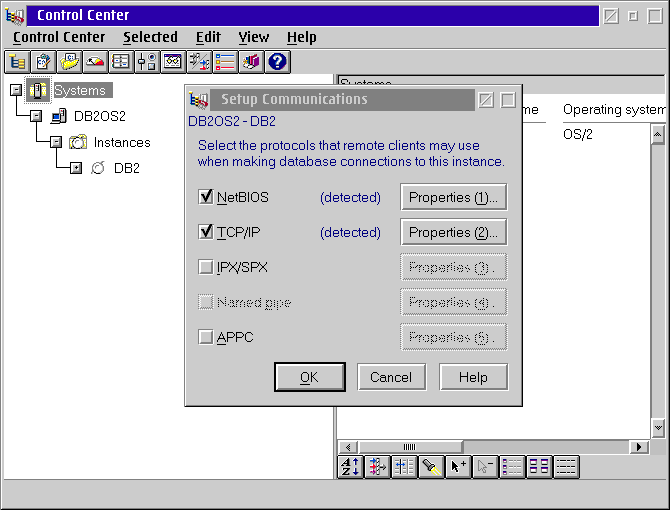Image resolution: width=670 pixels, height=510 pixels.
Task: Collapse the Instances tree node
Action: [x=56, y=142]
